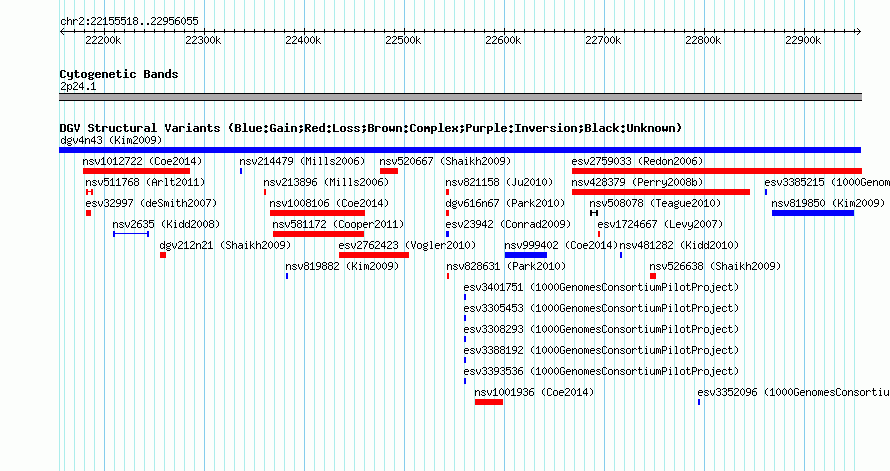Image resolution: width=890 pixels, height=471 pixels.
Task: Open nsv481282 (Kidd2010) variant label
Action: tap(679, 245)
